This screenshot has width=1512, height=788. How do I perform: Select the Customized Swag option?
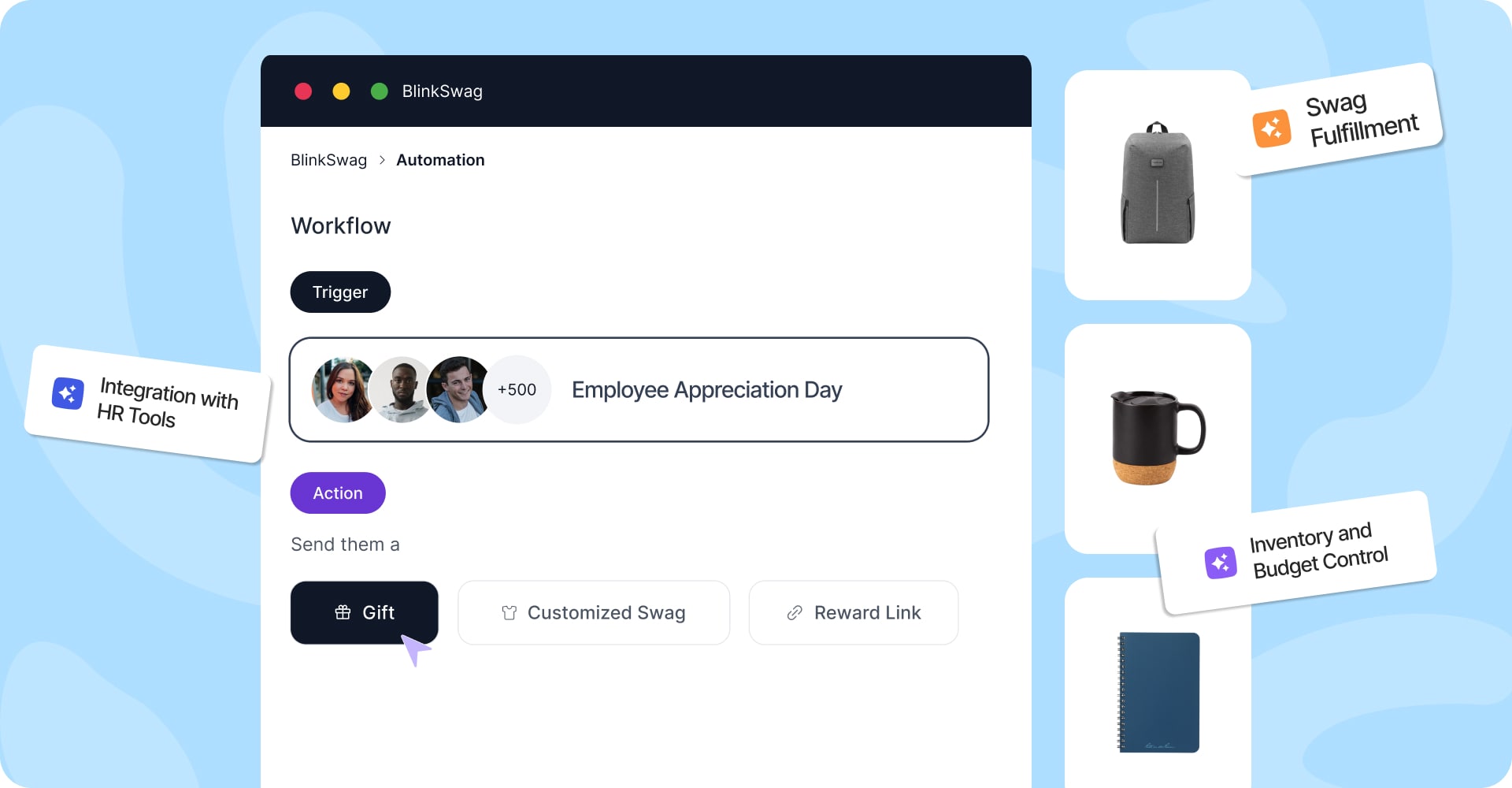tap(593, 613)
